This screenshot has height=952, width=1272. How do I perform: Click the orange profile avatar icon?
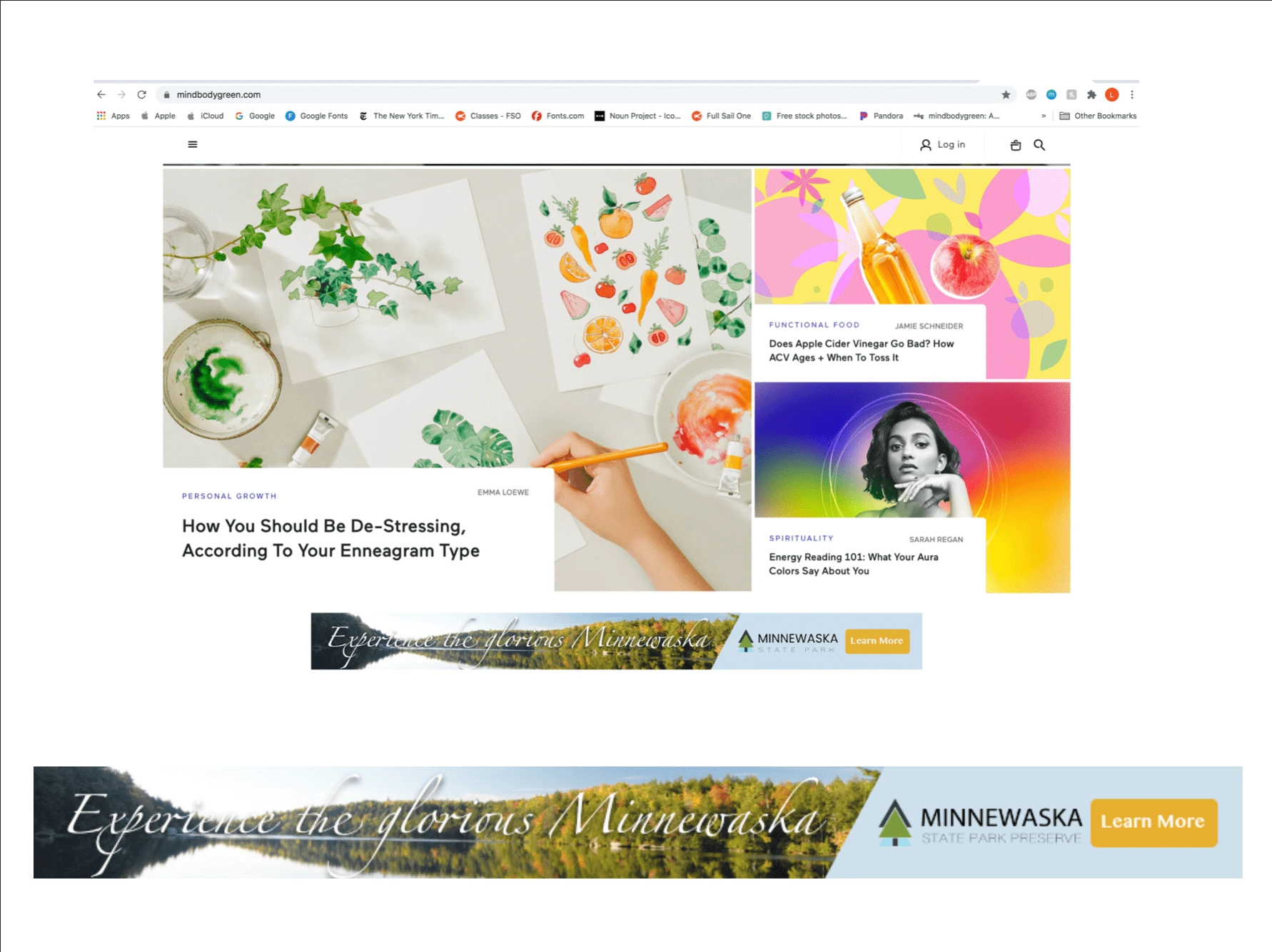click(x=1111, y=94)
